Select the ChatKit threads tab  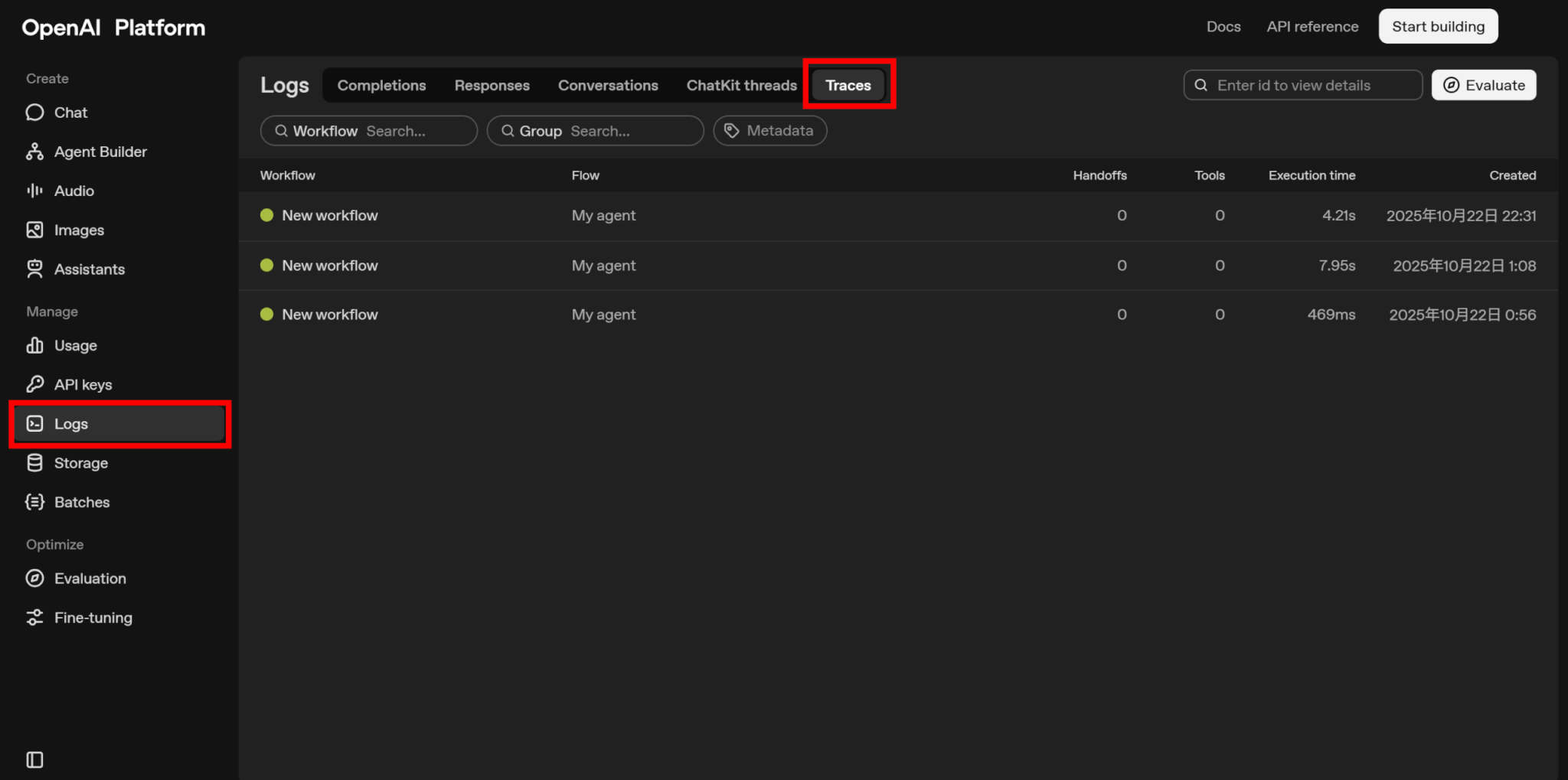click(x=741, y=85)
